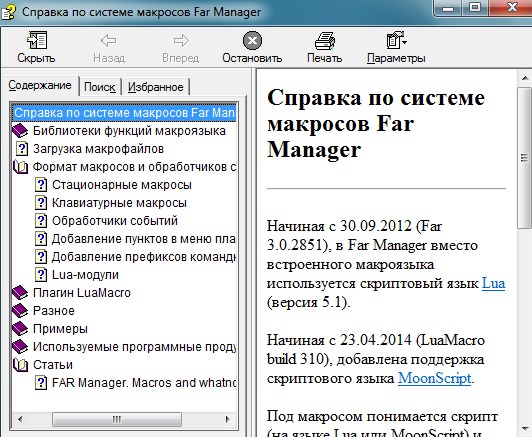Open the Параметры options icon
The width and height of the screenshot is (532, 437).
[x=396, y=40]
